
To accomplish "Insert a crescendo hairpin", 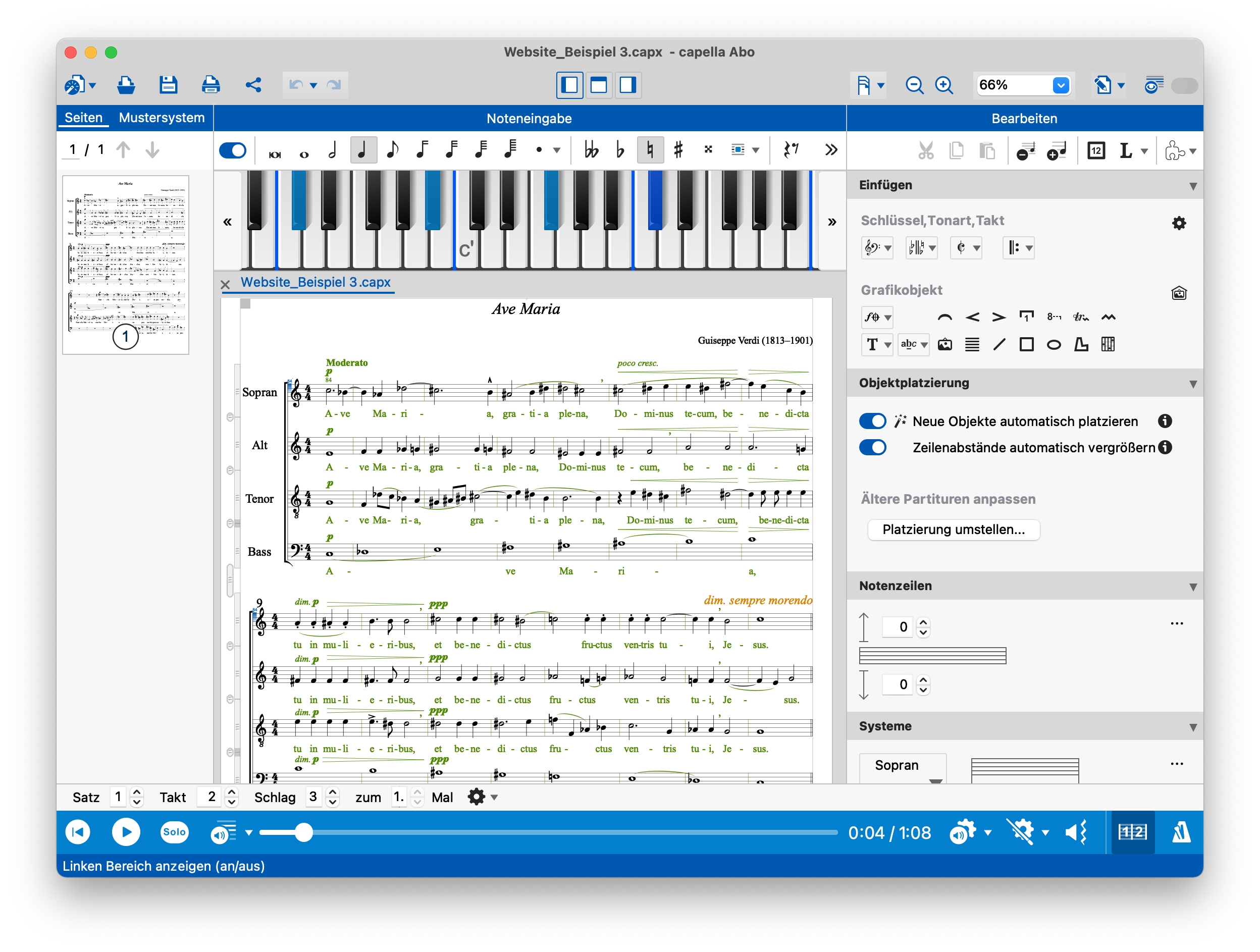I will 972,318.
